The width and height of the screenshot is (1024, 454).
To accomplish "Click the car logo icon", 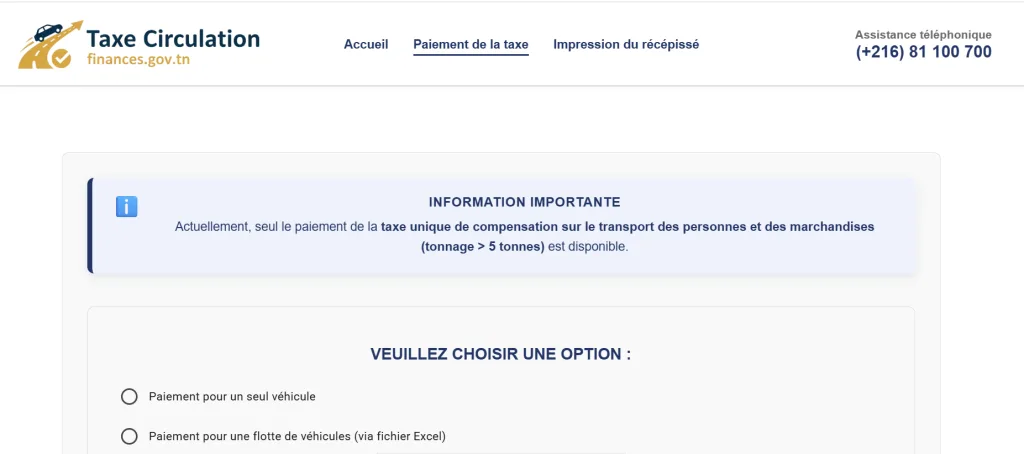I will [49, 45].
